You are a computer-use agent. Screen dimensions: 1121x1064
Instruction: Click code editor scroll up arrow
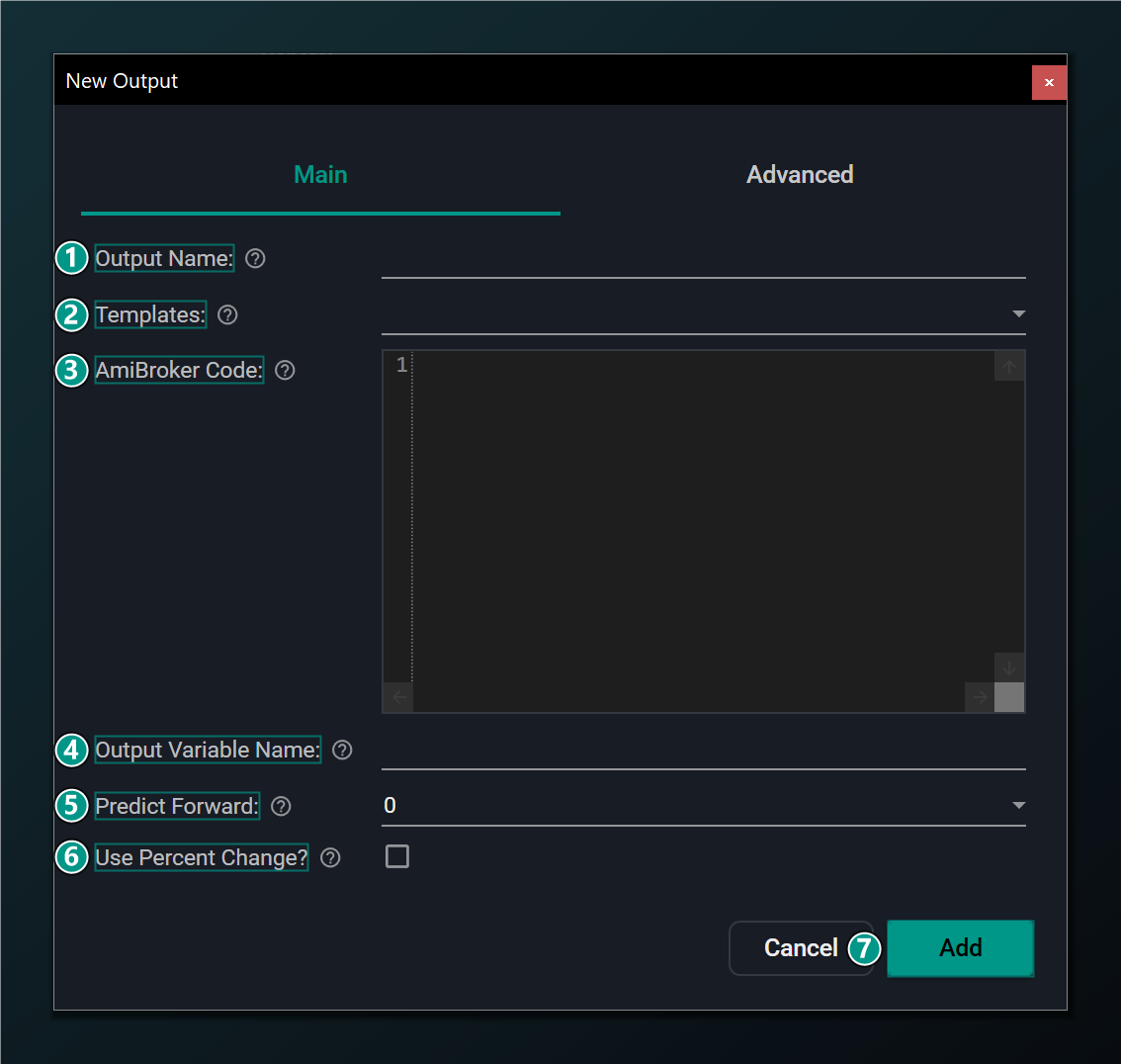point(1008,367)
